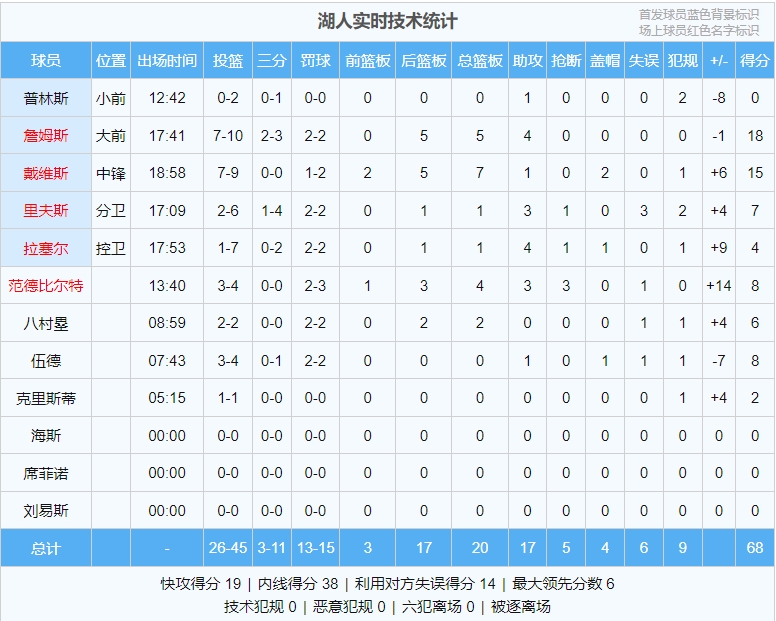Click the 盖帽 column header
This screenshot has height=621, width=776.
click(x=605, y=60)
